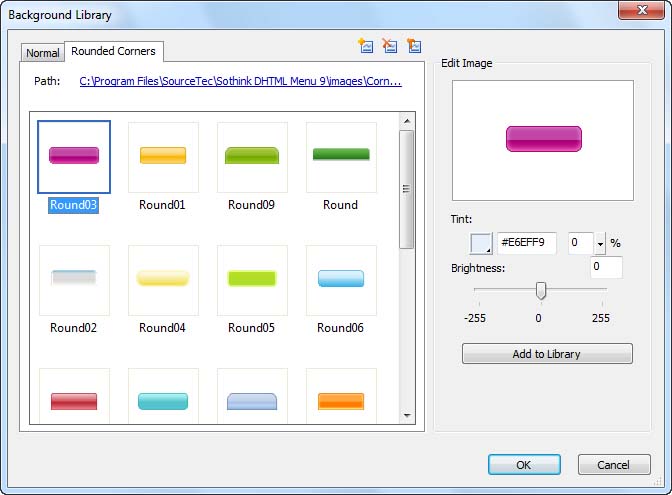Screen dimensions: 672x495
Task: Pick the lime green Round05 thumbnail
Action: pos(252,280)
